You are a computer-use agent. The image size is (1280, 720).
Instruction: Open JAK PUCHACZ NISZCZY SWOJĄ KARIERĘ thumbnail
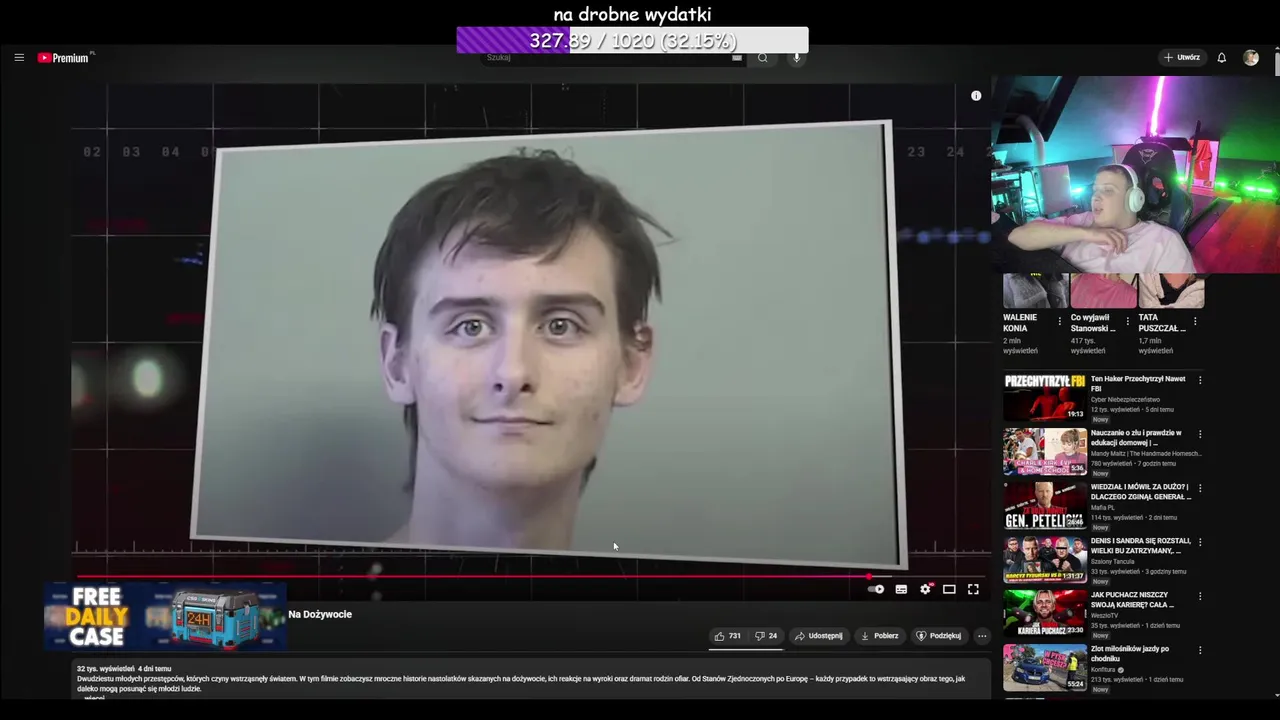tap(1045, 613)
